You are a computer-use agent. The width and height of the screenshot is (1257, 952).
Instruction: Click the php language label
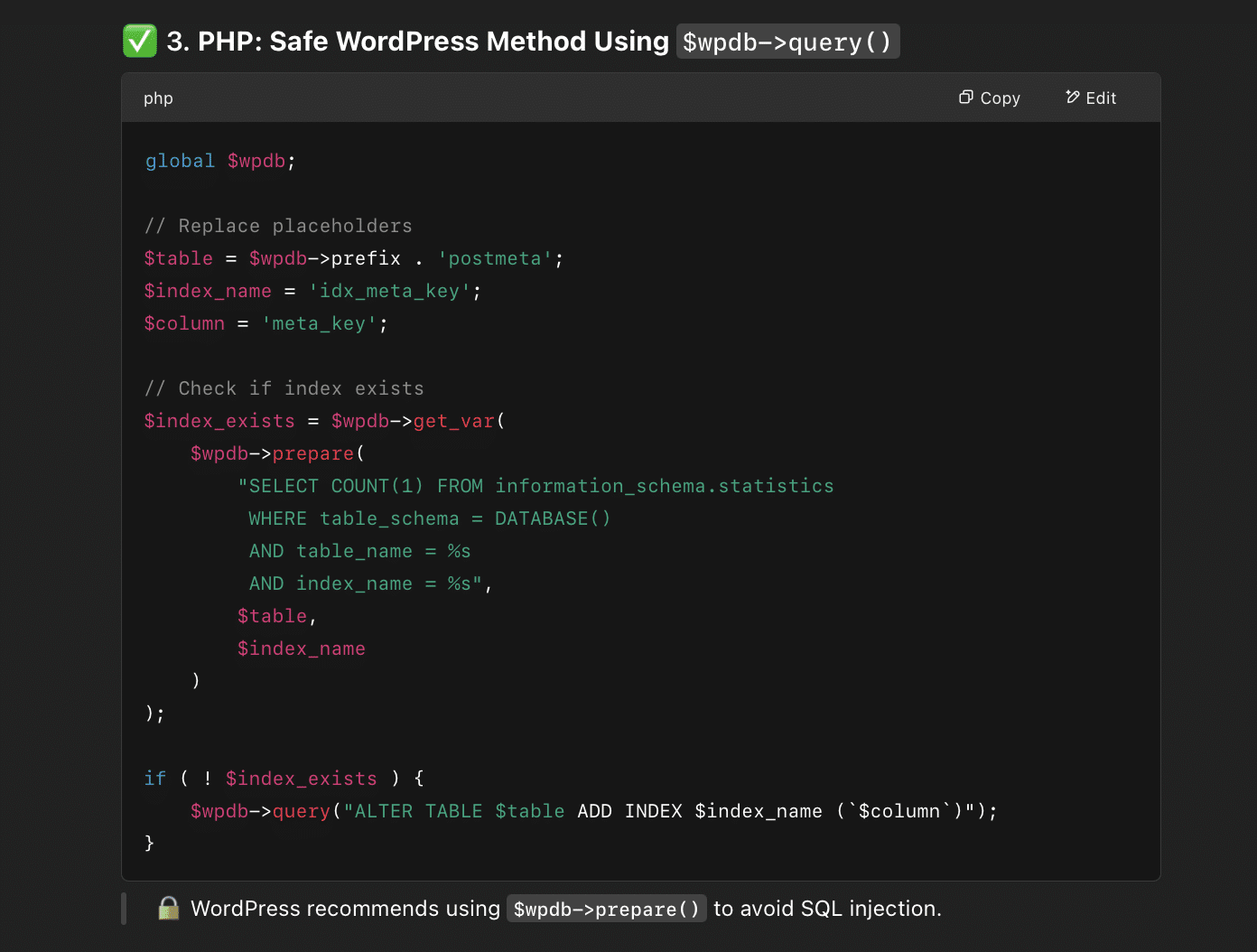point(158,98)
